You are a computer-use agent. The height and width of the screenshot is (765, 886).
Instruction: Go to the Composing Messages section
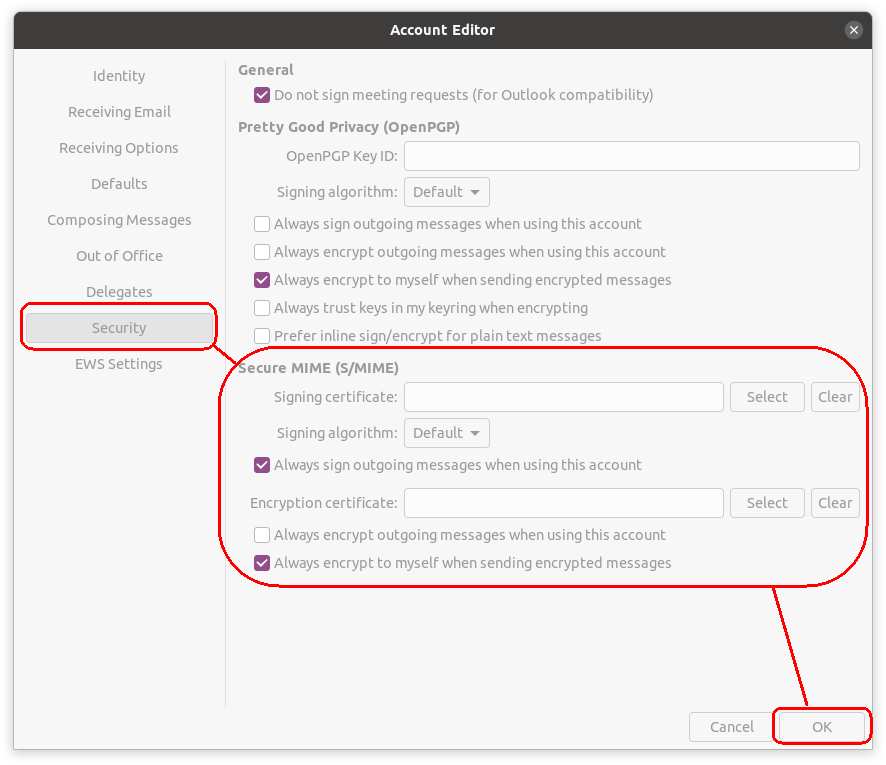(119, 220)
